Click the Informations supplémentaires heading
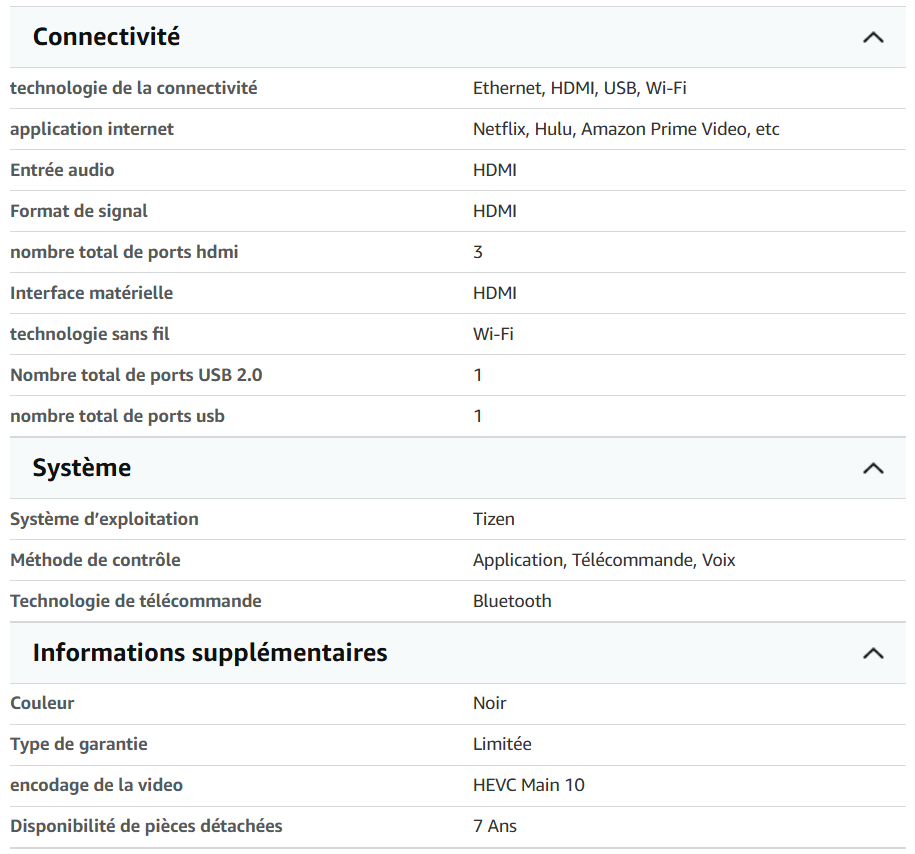The width and height of the screenshot is (915, 854). (209, 653)
